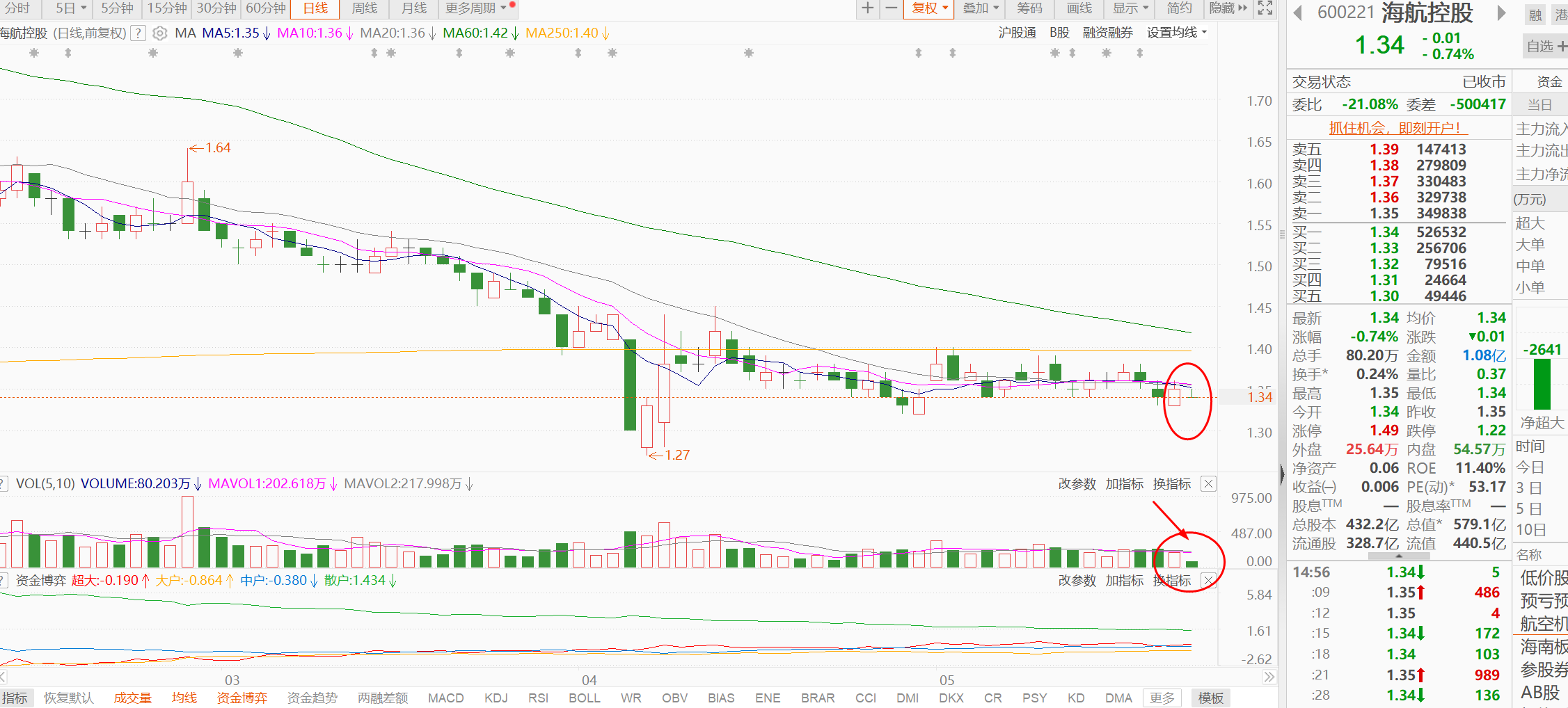Close the 资金博弈 indicator panel
Screen dimensions: 1568x708
(1209, 581)
